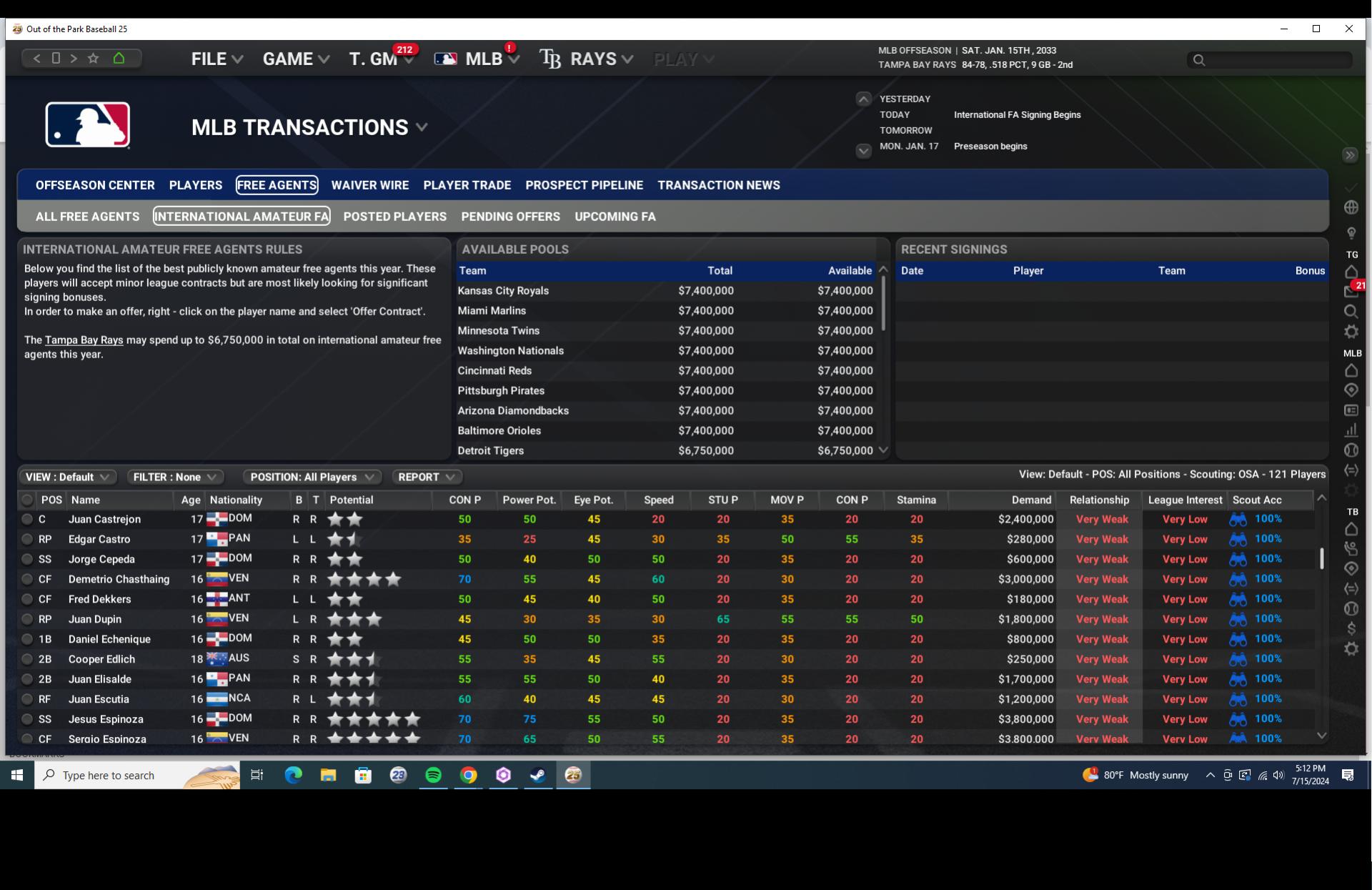Click the home icon in navigation toolbar
This screenshot has width=1372, height=890.
[x=119, y=59]
